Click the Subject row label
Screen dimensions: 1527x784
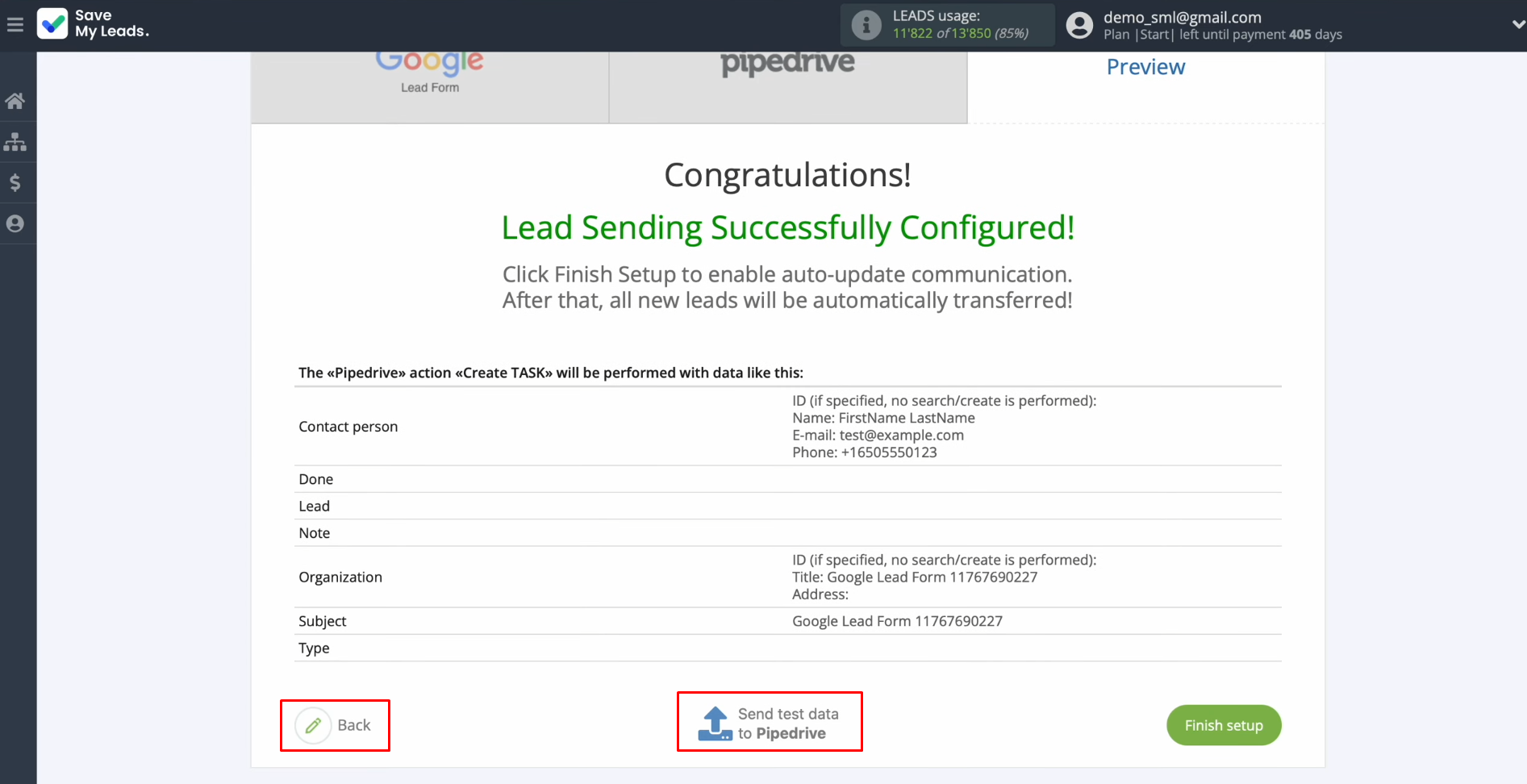[x=323, y=621]
